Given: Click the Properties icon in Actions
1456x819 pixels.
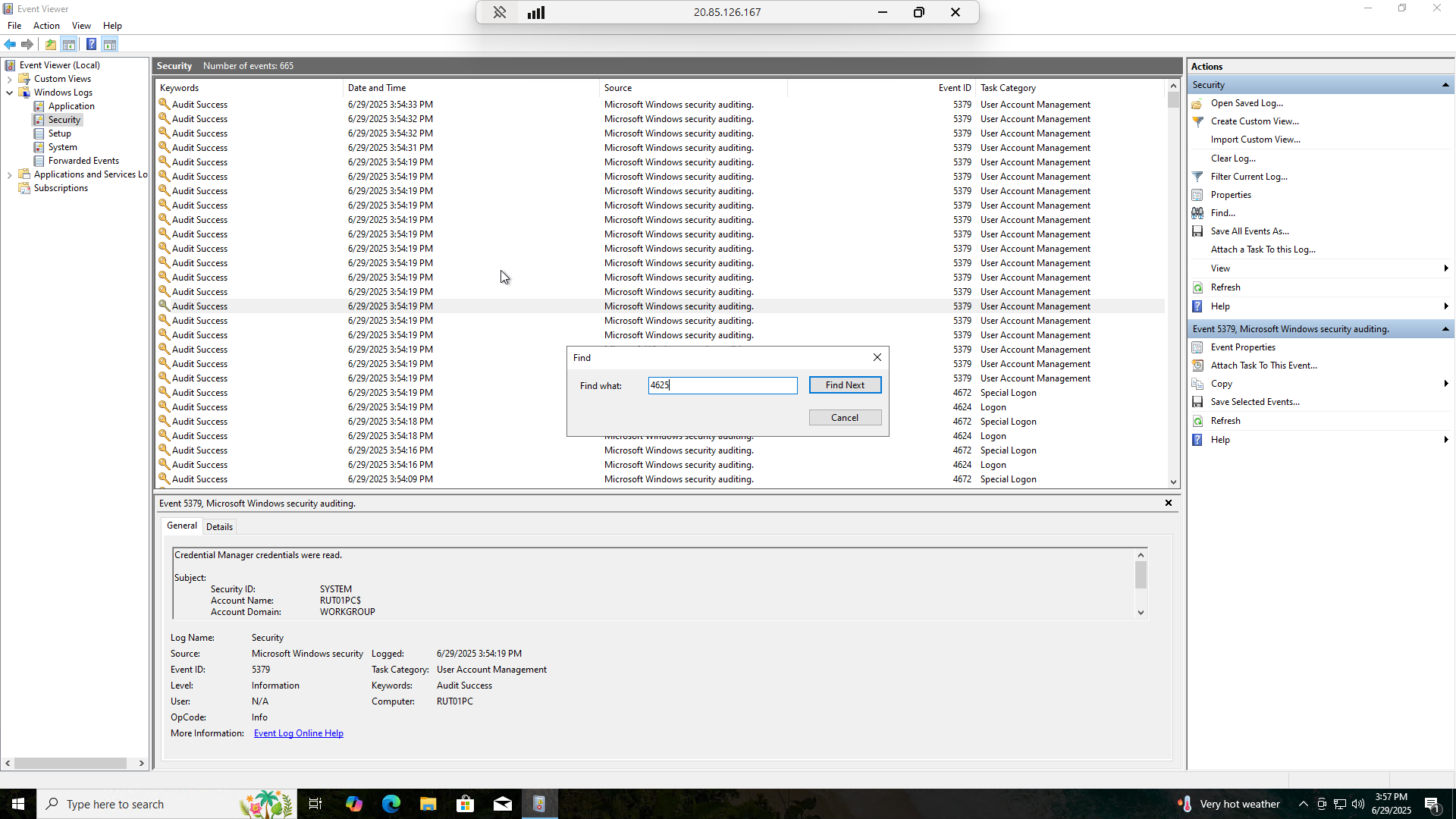Looking at the screenshot, I should (x=1197, y=195).
